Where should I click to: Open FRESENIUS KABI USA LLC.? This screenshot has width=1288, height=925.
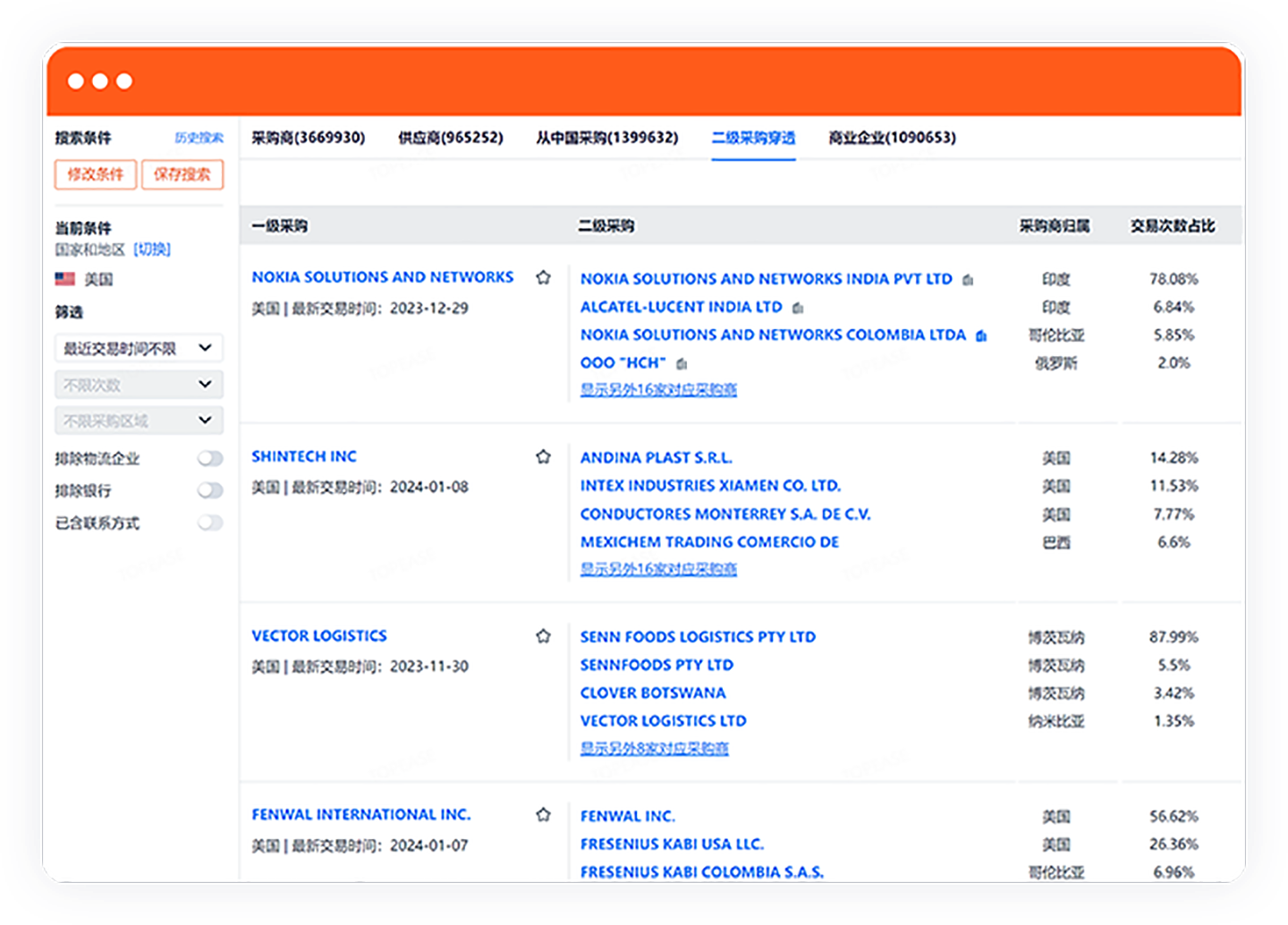click(673, 844)
